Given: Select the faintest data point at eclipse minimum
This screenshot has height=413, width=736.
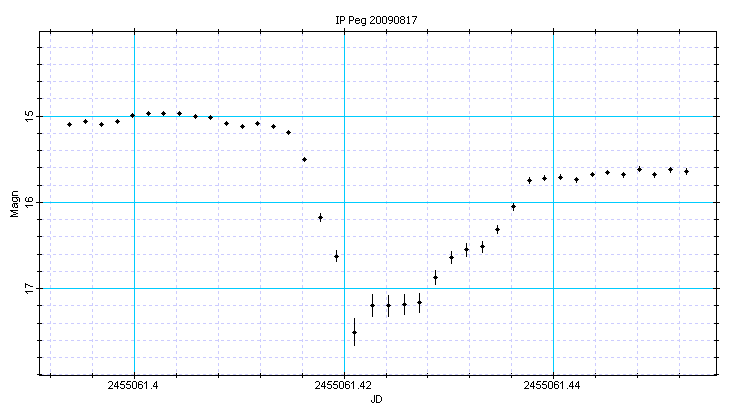Looking at the screenshot, I should tap(354, 332).
